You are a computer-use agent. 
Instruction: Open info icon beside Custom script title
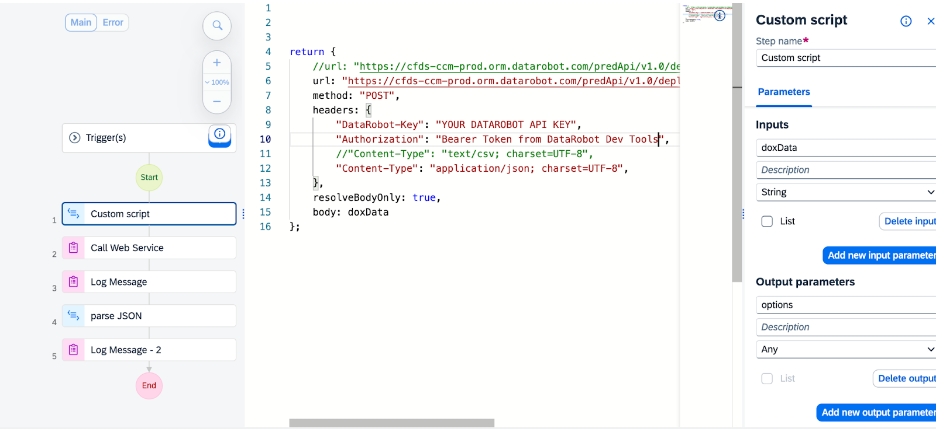tap(906, 21)
